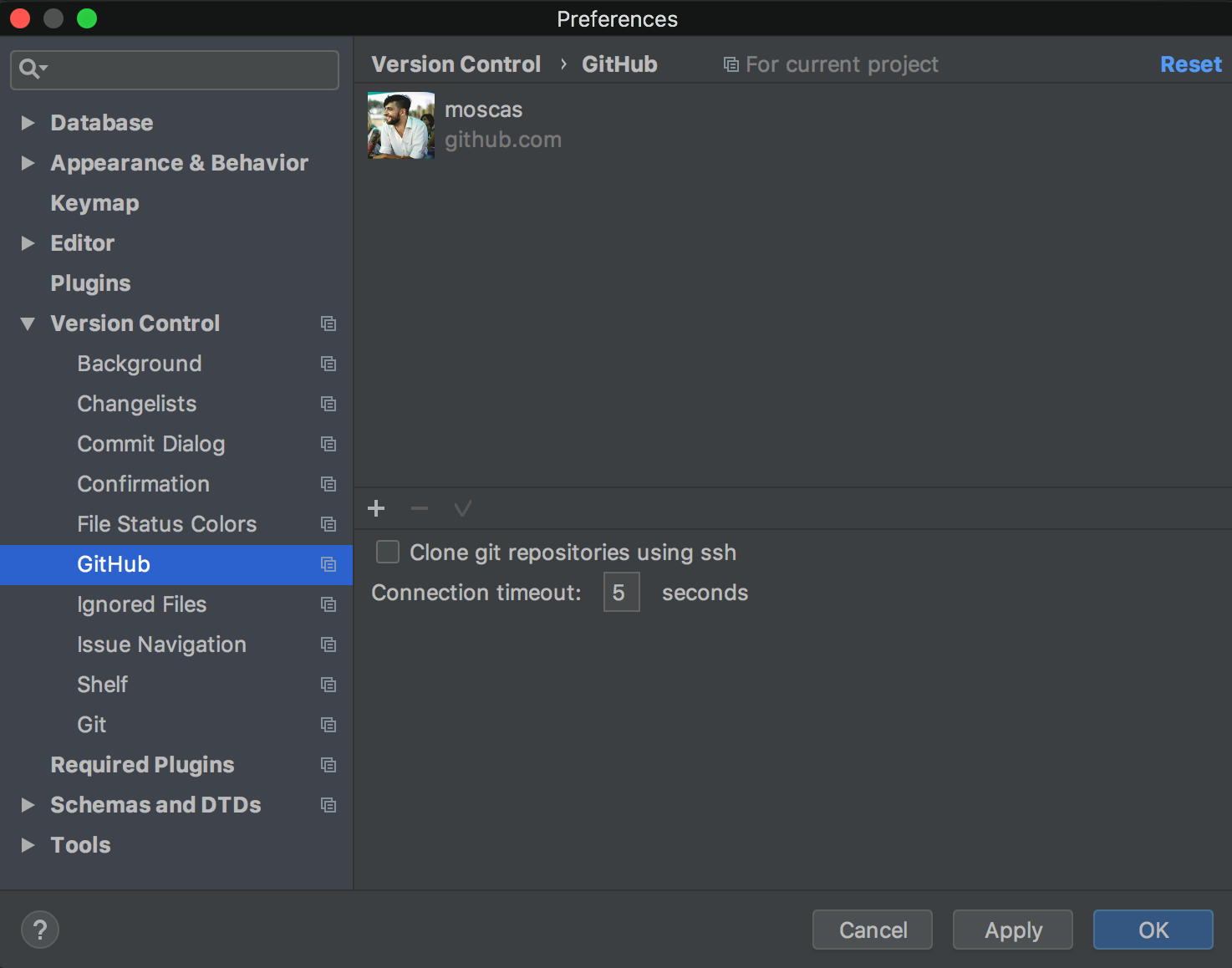Viewport: 1232px width, 968px height.
Task: Expand the Tools settings section
Action: (x=28, y=845)
